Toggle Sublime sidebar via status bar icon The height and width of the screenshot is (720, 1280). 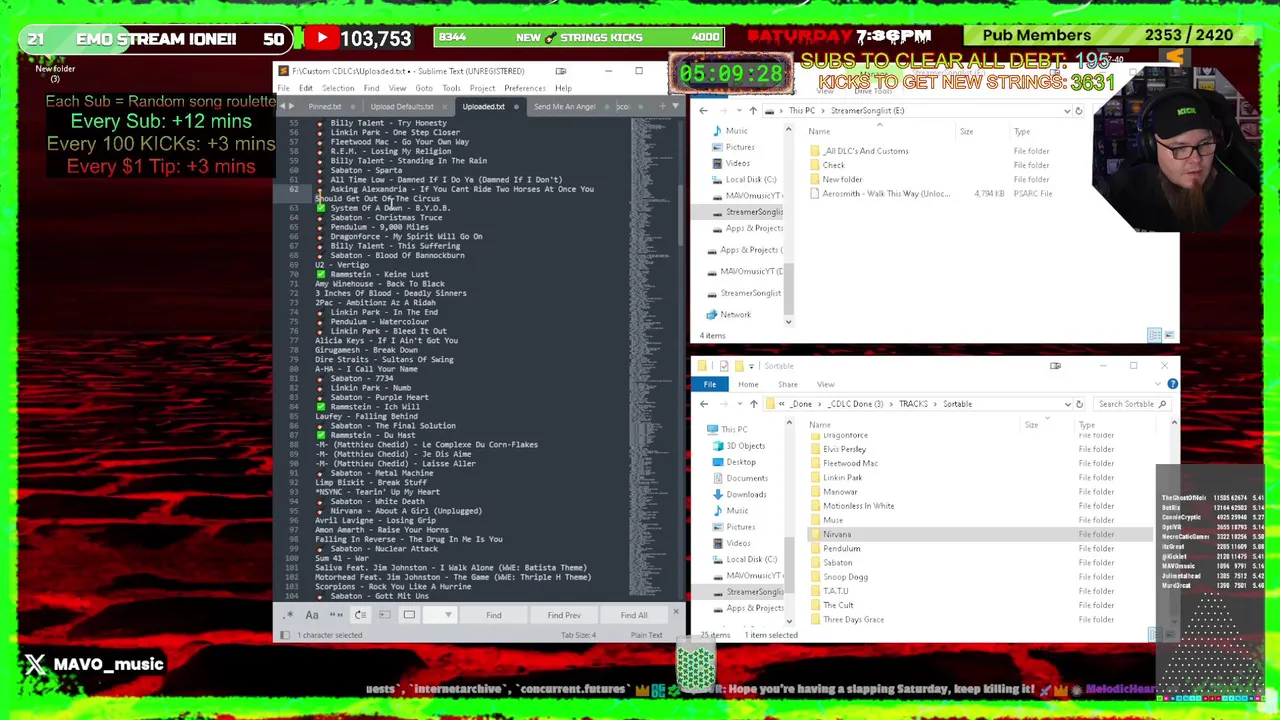[284, 635]
